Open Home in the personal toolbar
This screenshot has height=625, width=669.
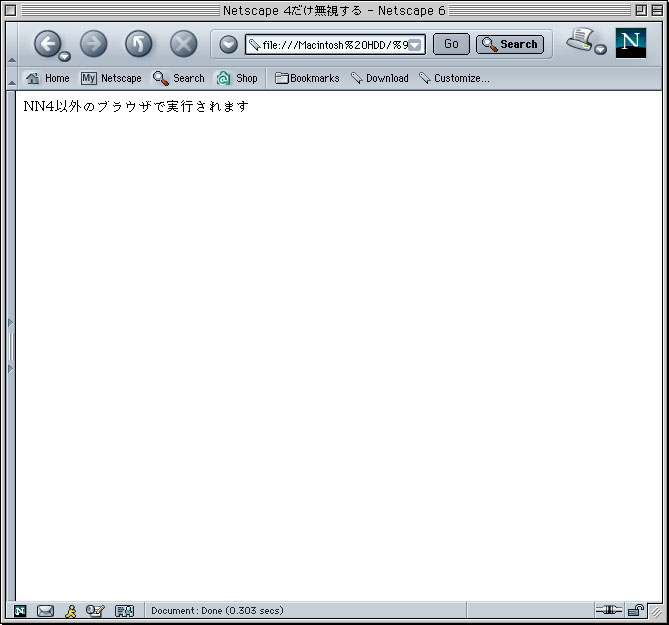click(47, 78)
